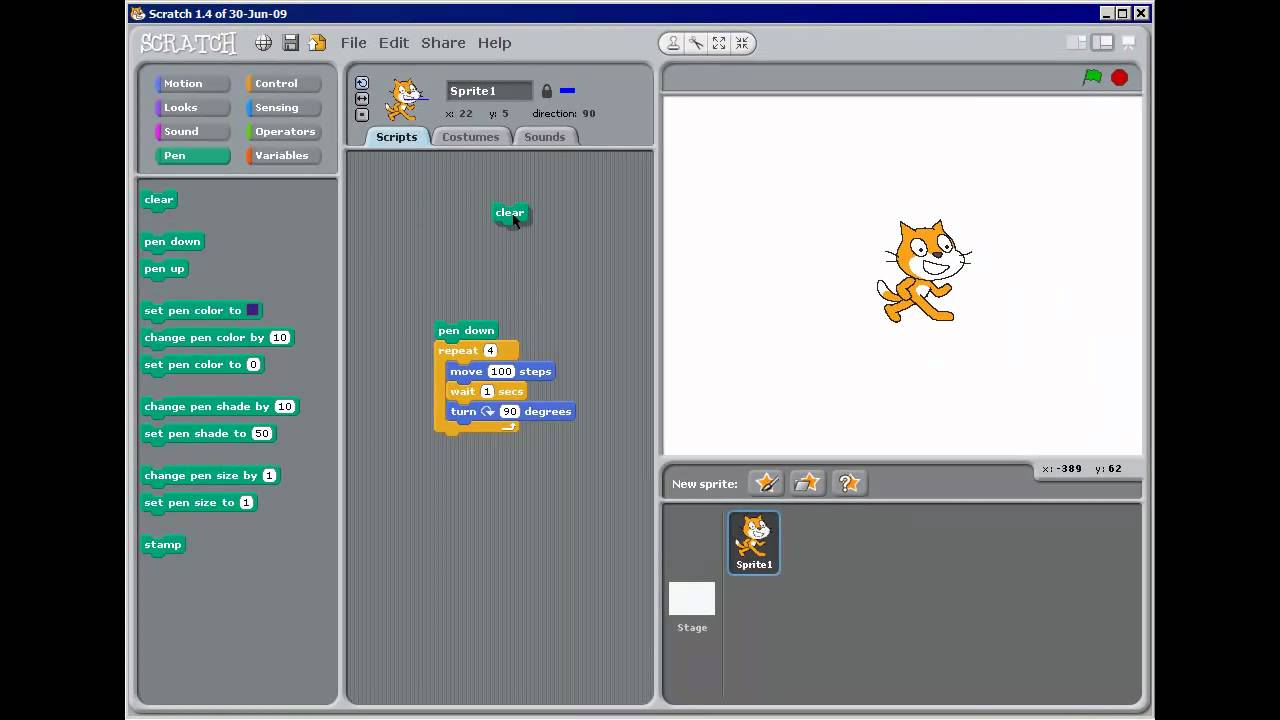This screenshot has width=1280, height=720.
Task: Click change pen color by value 10
Action: pyautogui.click(x=279, y=337)
